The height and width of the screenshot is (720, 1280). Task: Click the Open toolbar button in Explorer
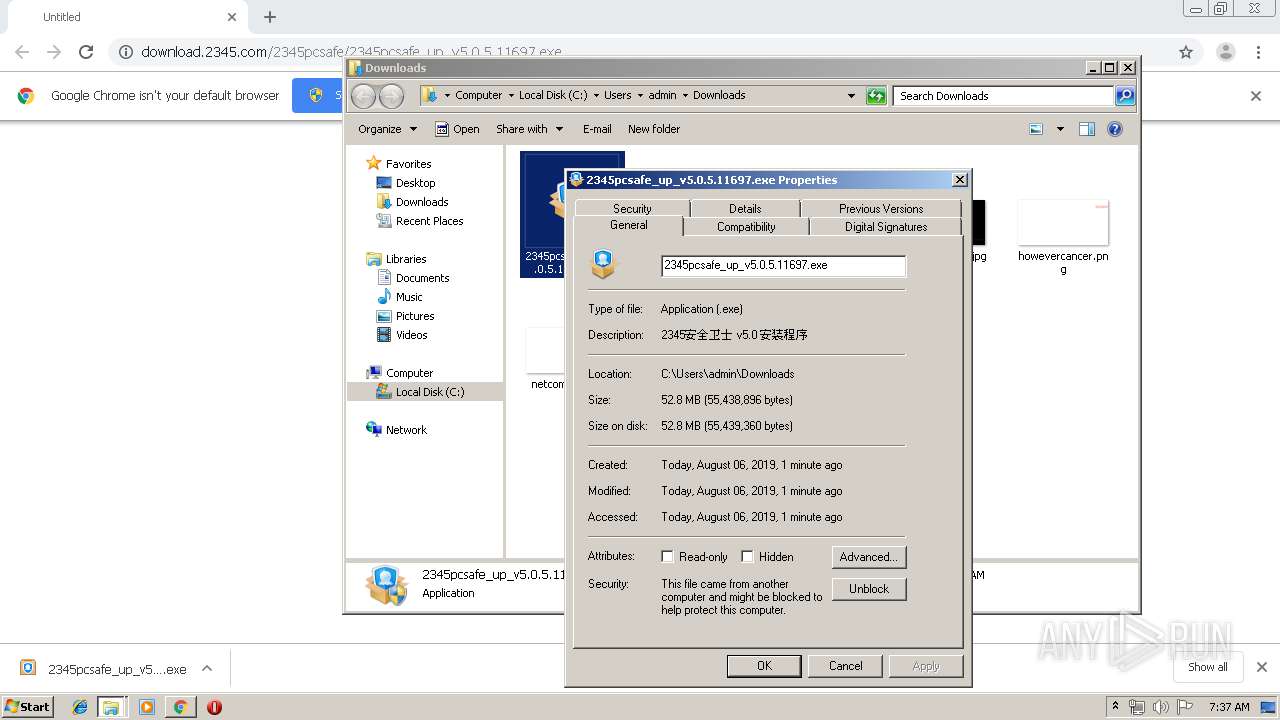coord(458,129)
